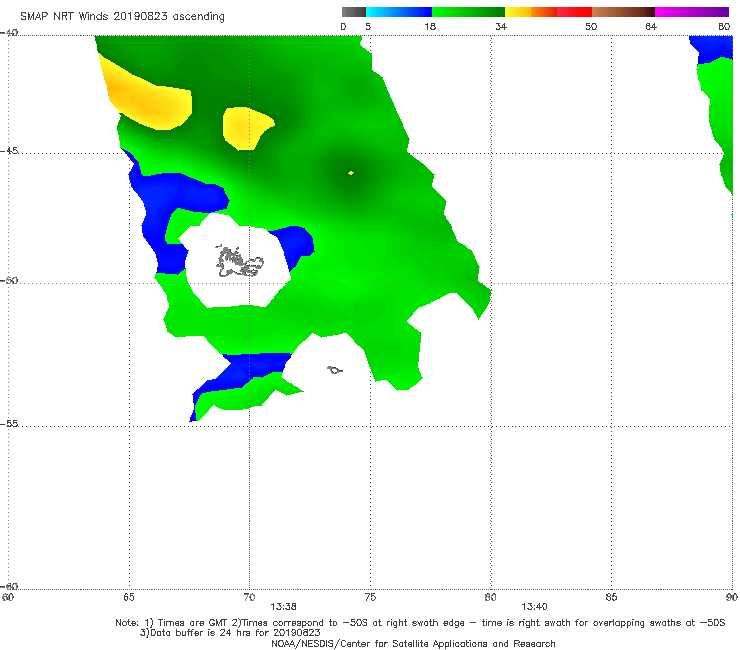Image resolution: width=740 pixels, height=650 pixels.
Task: Click the latitude label '-50'
Action: pos(9,280)
